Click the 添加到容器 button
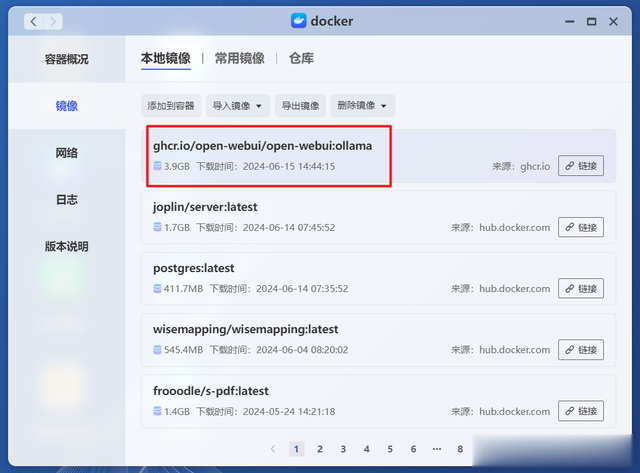This screenshot has height=473, width=640. 171,106
